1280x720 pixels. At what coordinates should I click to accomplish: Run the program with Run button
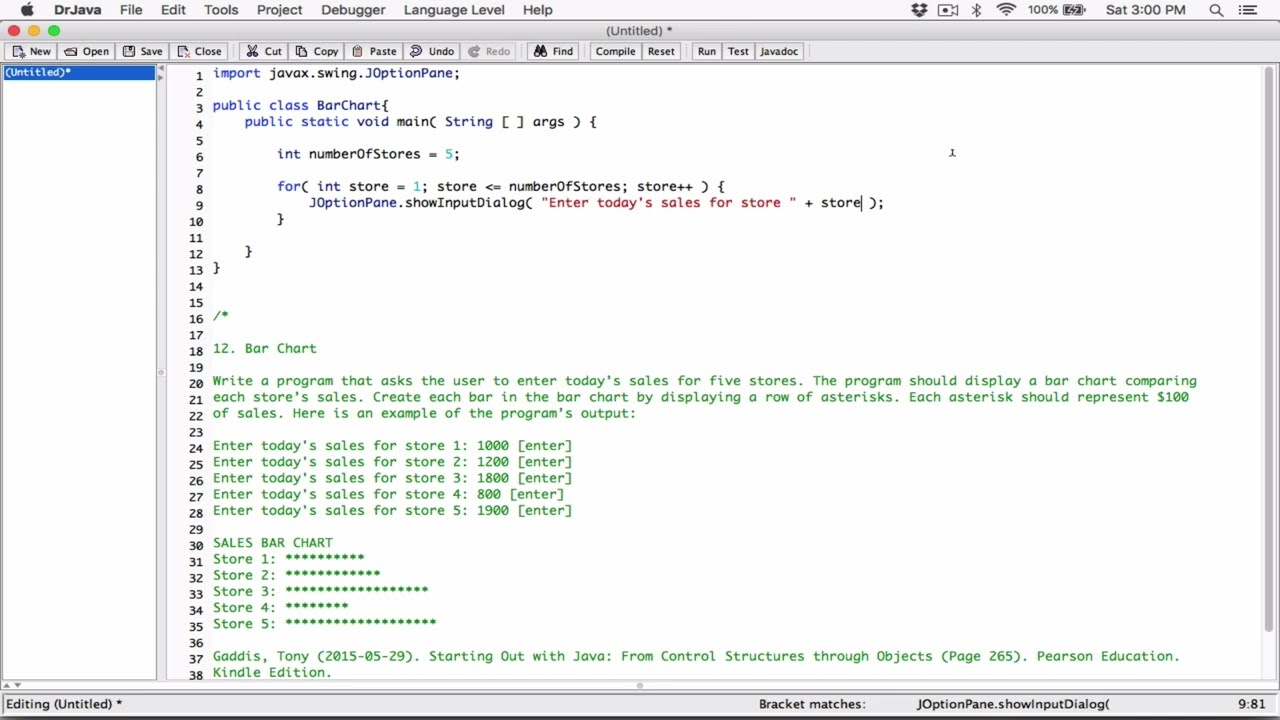(707, 51)
